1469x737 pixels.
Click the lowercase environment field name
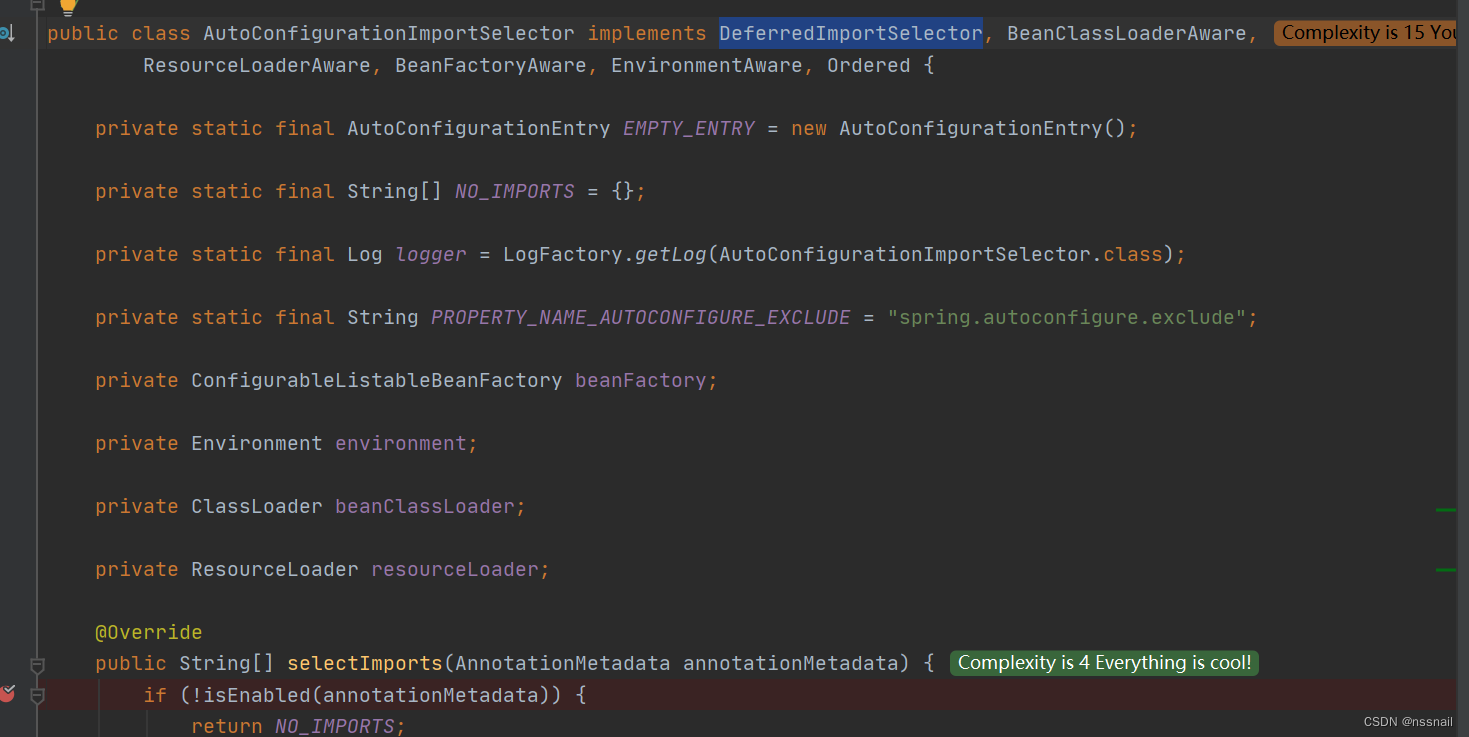(x=401, y=443)
